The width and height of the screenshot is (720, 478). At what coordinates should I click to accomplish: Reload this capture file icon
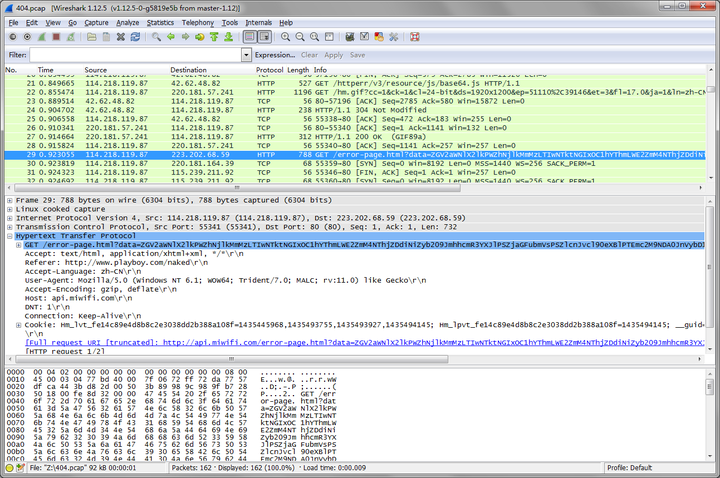(x=135, y=37)
